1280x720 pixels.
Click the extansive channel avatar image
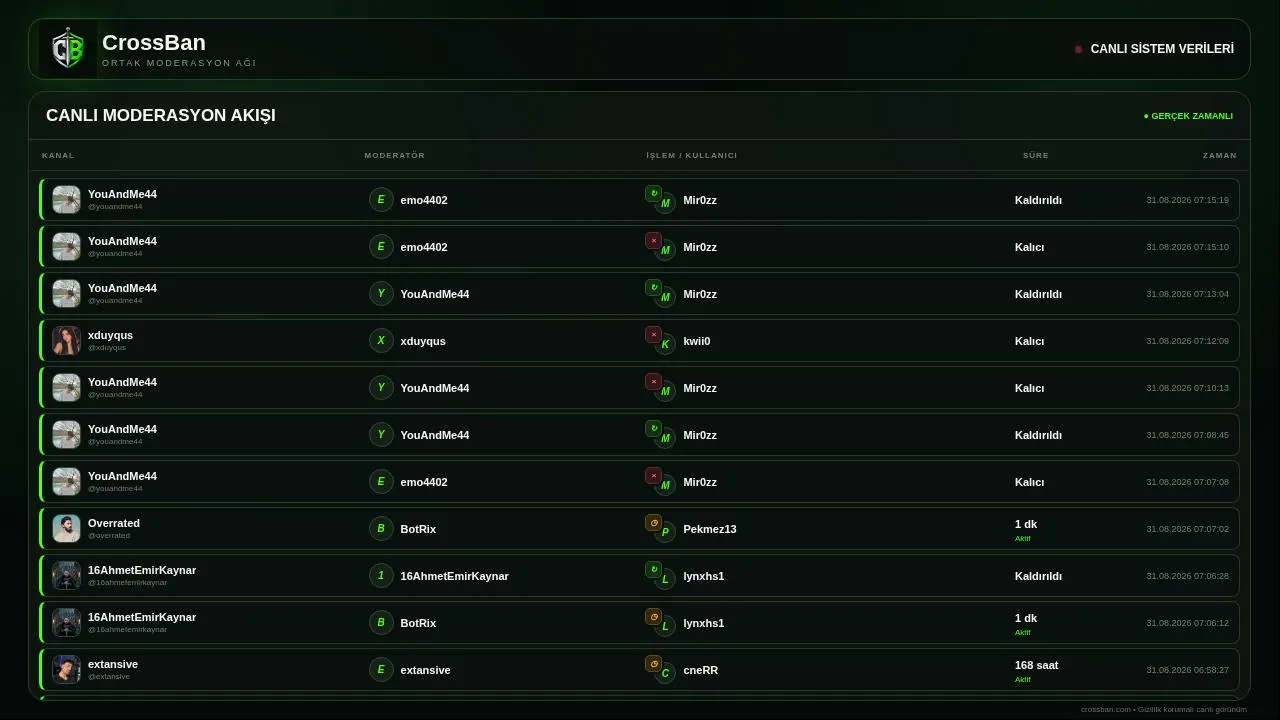pos(66,669)
